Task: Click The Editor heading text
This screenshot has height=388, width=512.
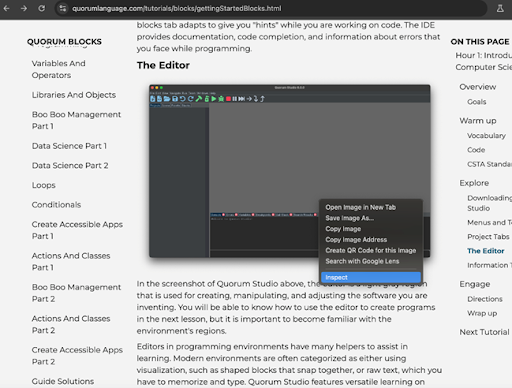Action: pyautogui.click(x=163, y=65)
